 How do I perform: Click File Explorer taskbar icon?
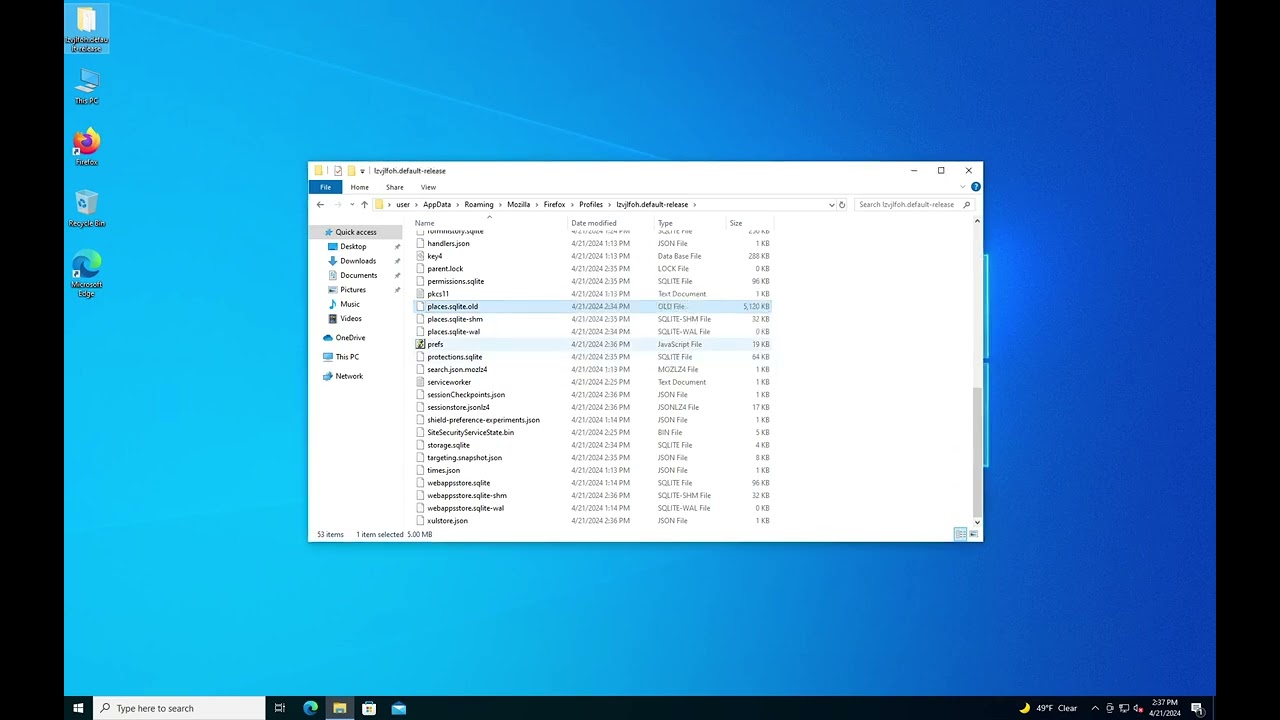click(340, 708)
